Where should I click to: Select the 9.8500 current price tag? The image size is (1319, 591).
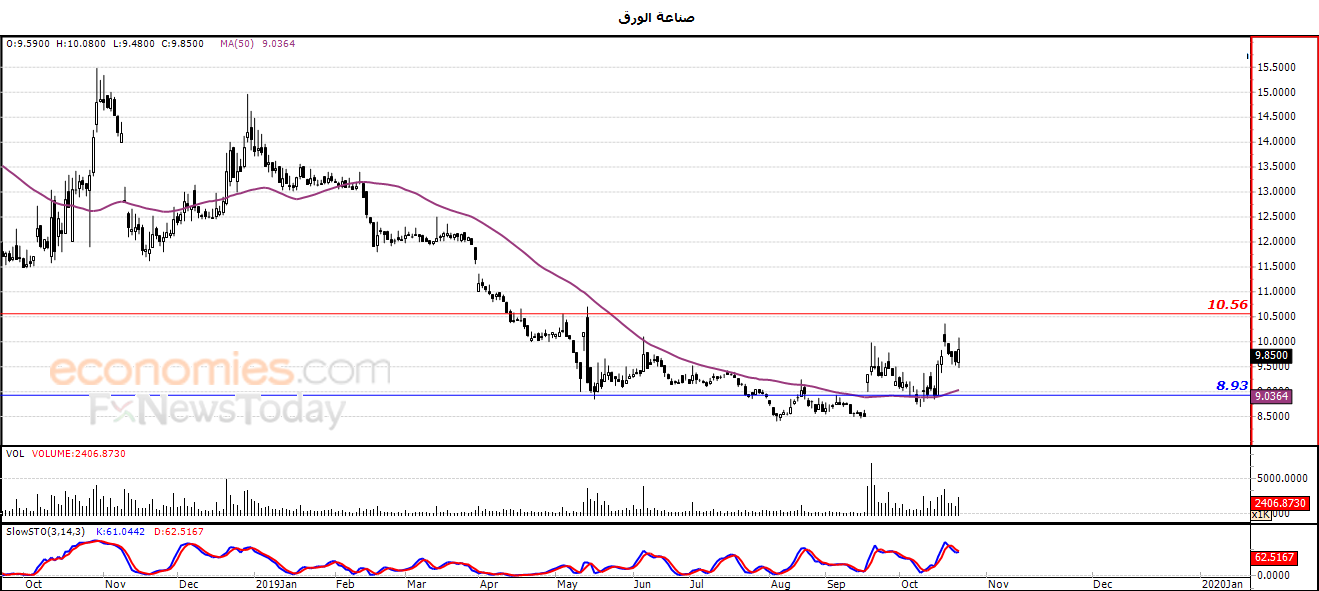pyautogui.click(x=1272, y=355)
